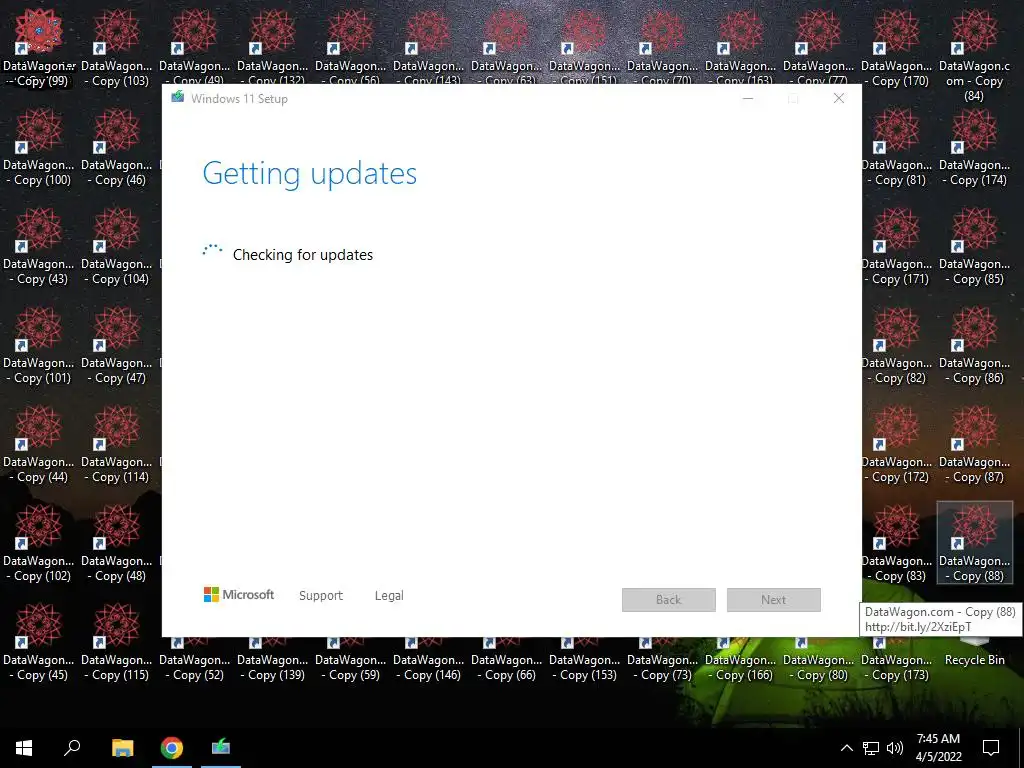Viewport: 1024px width, 768px height.
Task: Select DataWagon Copy (48) desktop shortcut
Action: coord(116,543)
